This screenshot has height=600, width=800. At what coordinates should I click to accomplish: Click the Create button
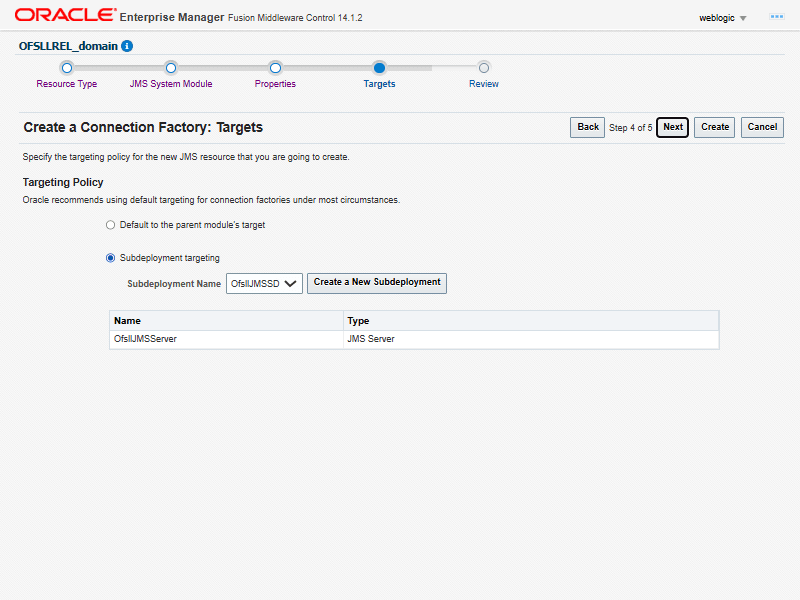pyautogui.click(x=714, y=127)
